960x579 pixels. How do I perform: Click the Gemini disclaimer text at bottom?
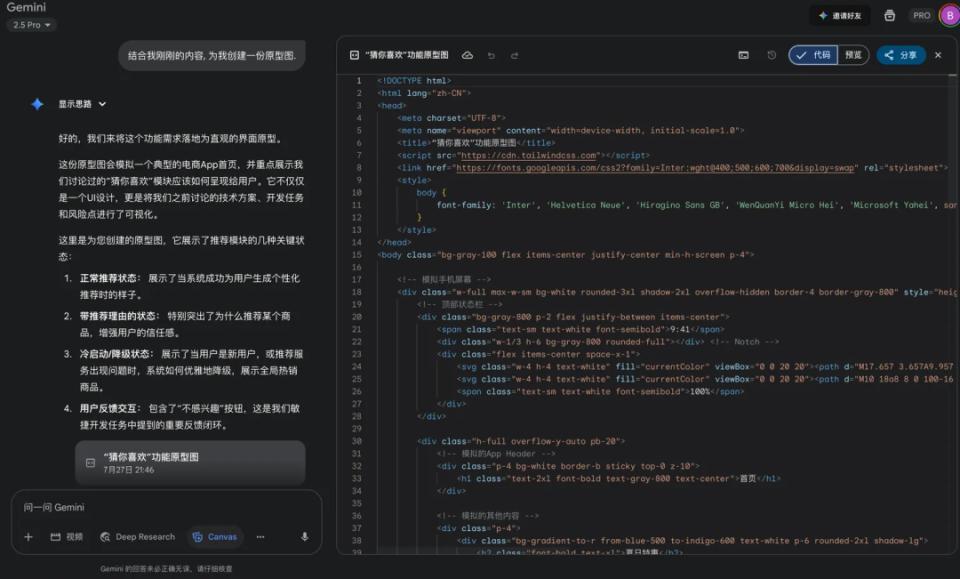pyautogui.click(x=166, y=569)
